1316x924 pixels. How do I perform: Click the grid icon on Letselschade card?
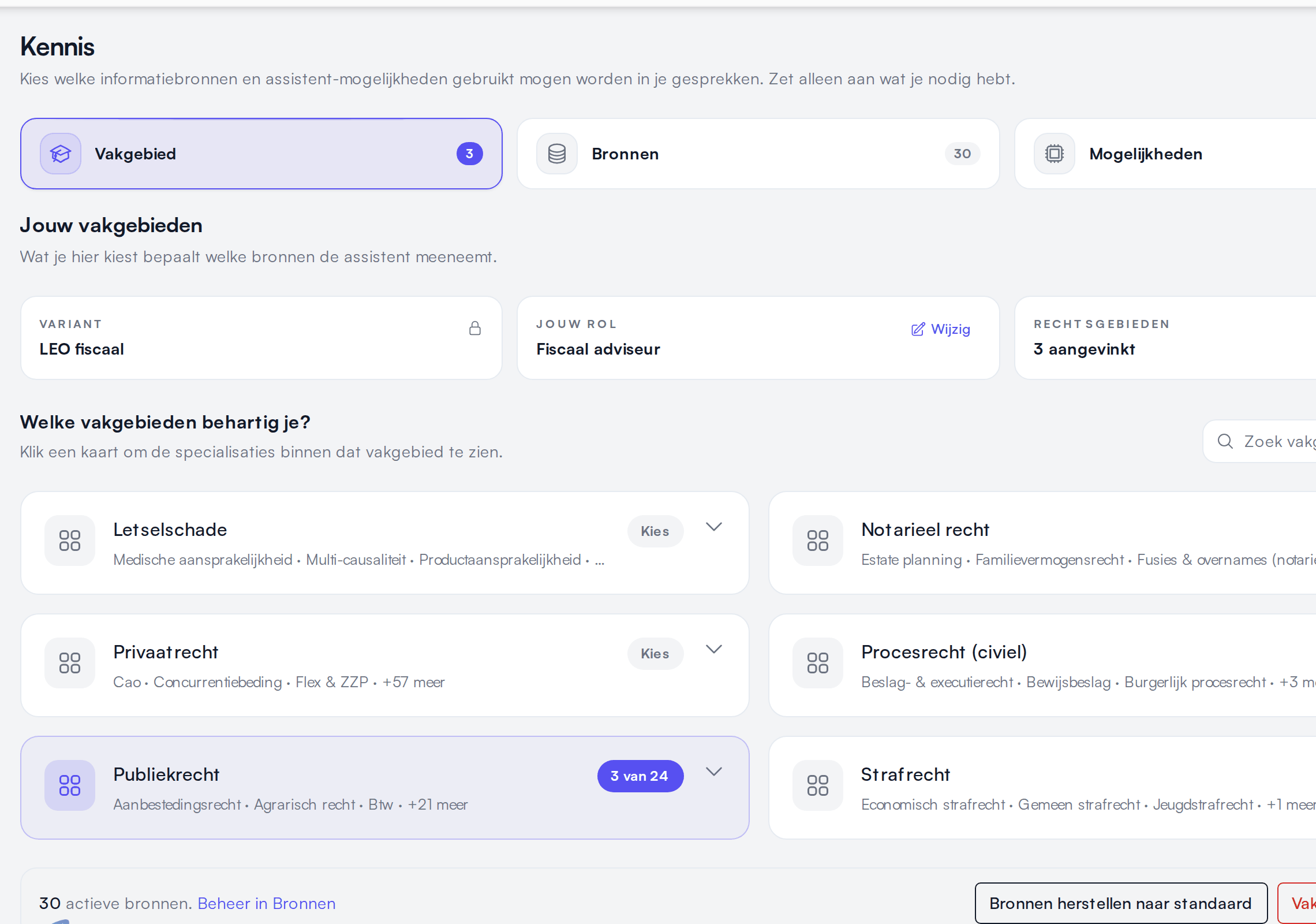tap(70, 541)
